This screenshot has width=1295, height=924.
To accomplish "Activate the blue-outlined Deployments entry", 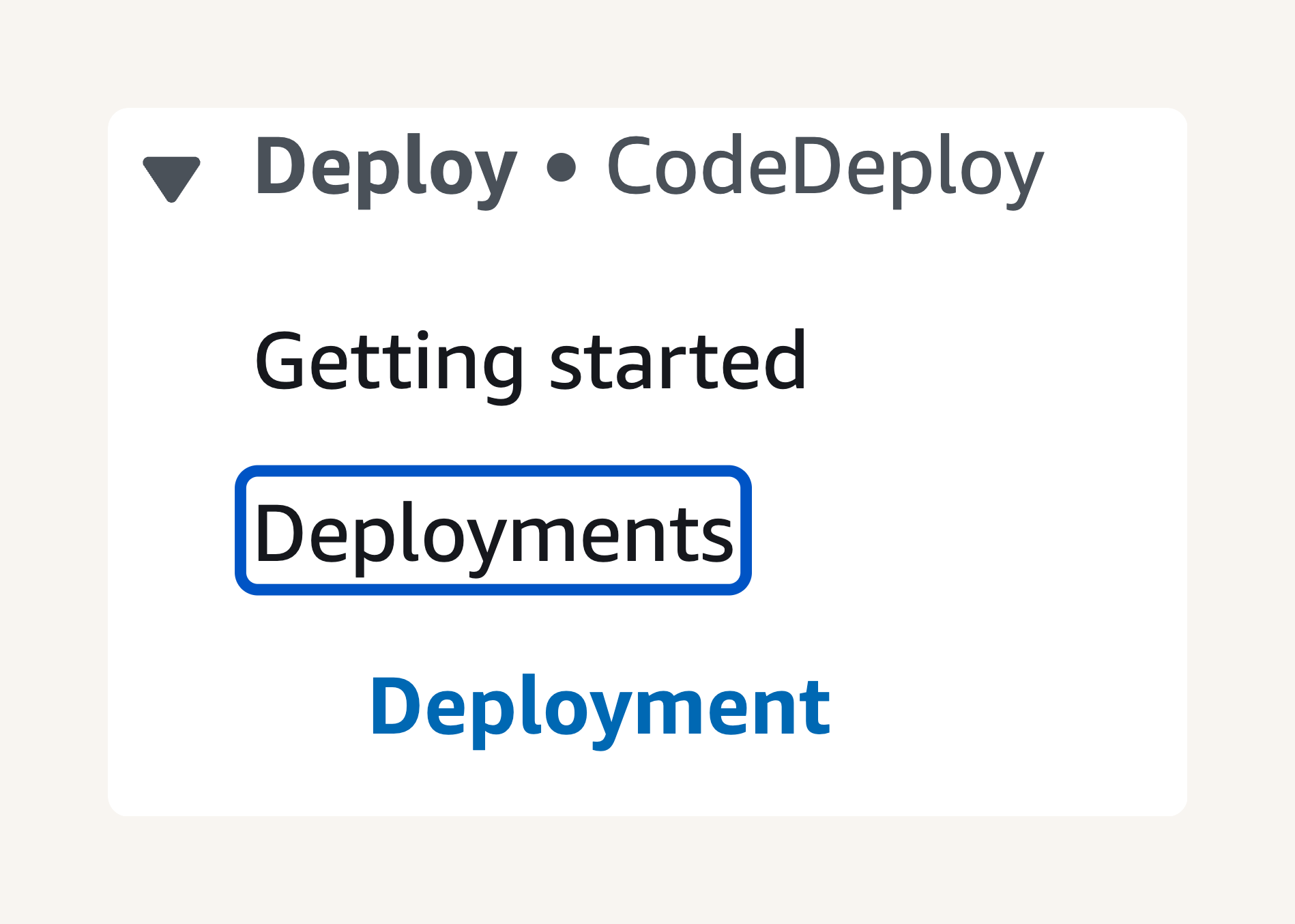I will click(x=493, y=530).
